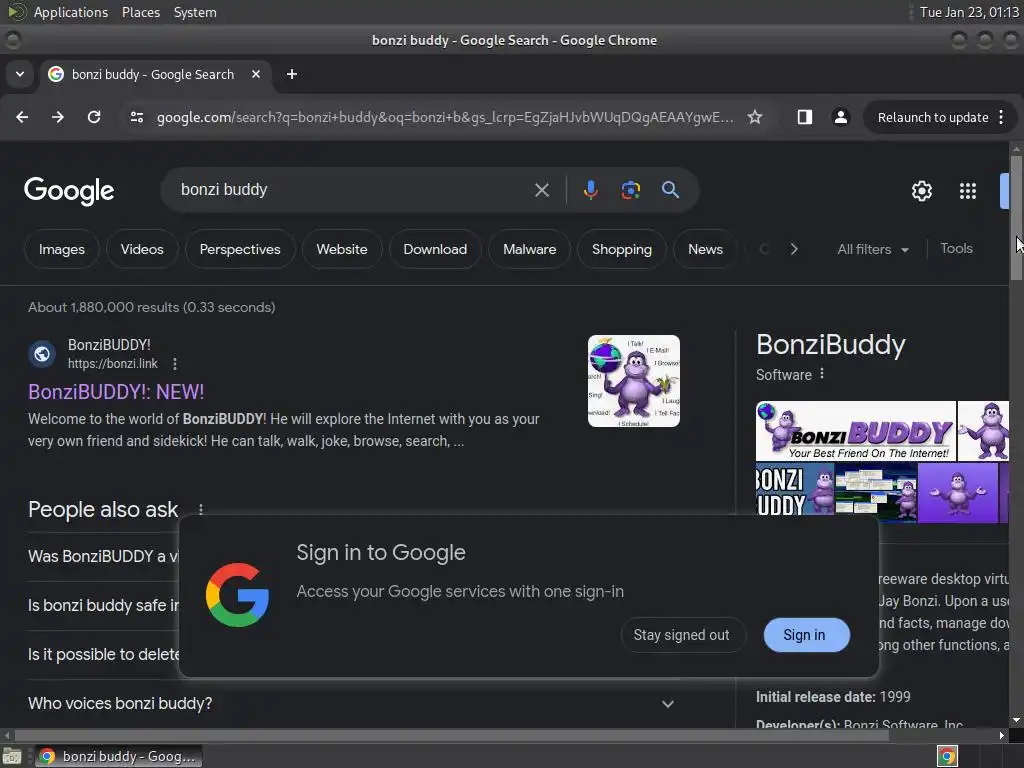Open Google apps grid
This screenshot has width=1024, height=768.
tap(968, 191)
